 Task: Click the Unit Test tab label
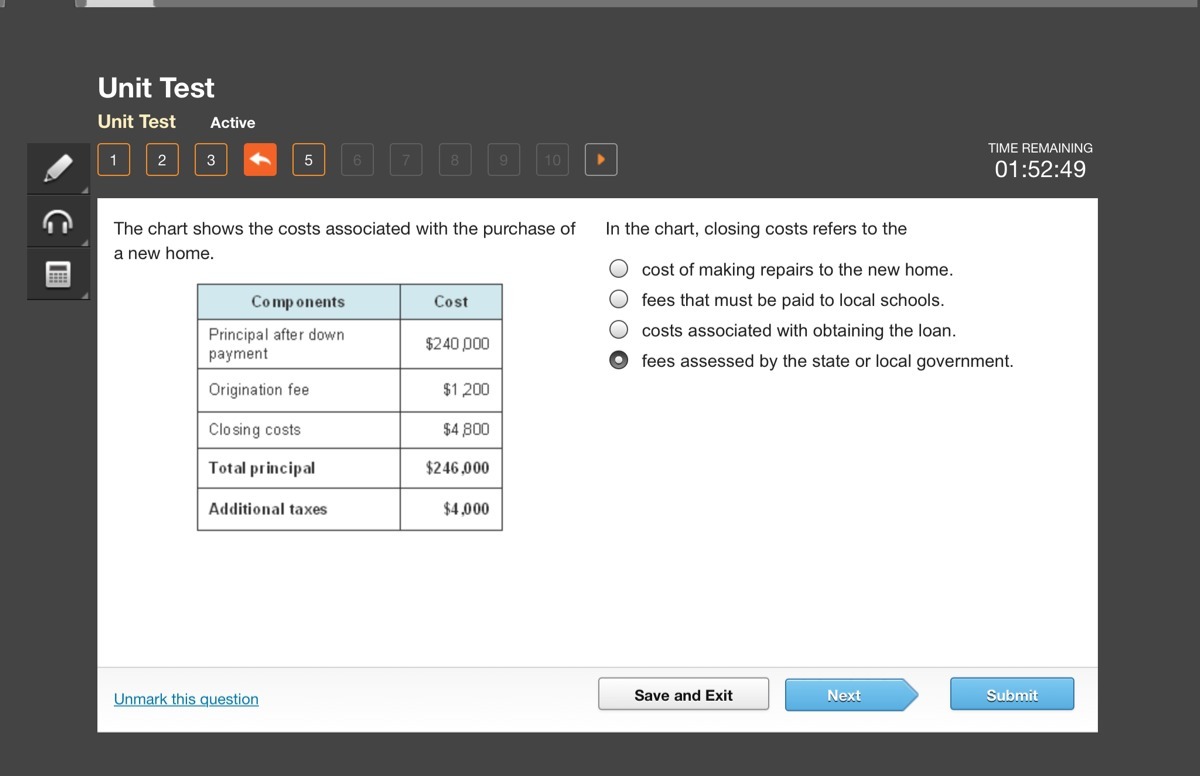coord(137,121)
